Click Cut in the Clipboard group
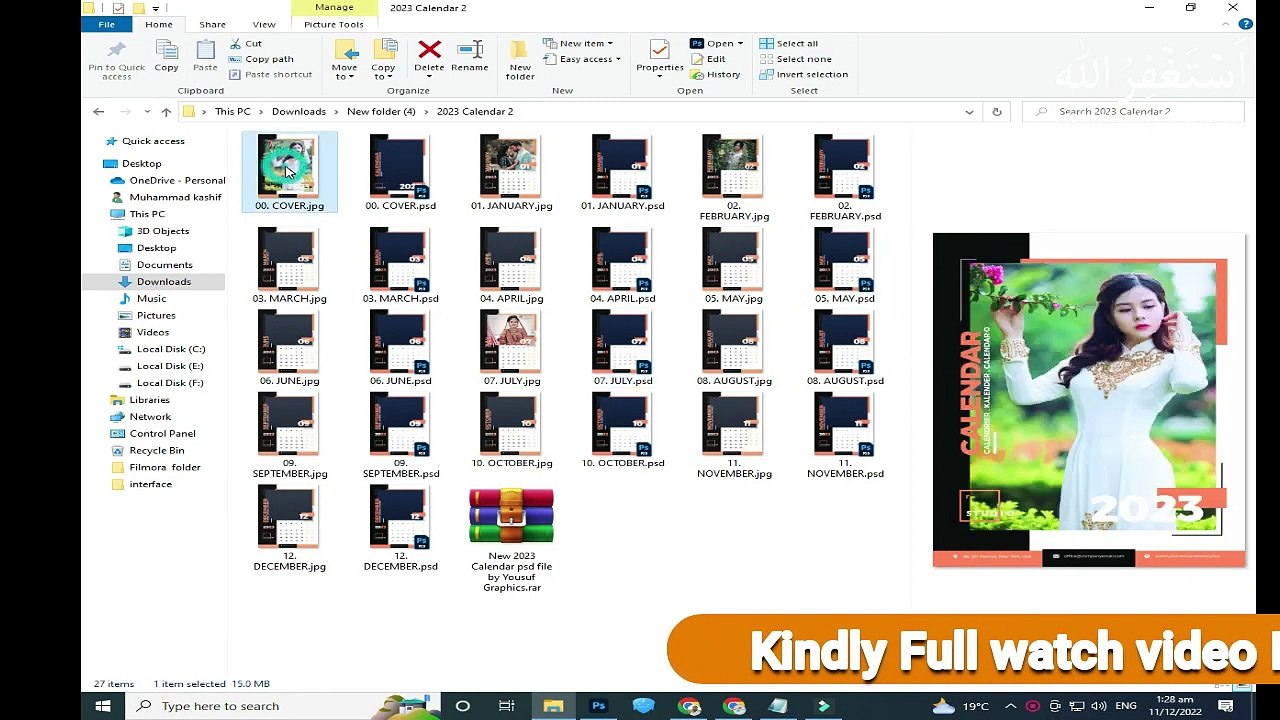The image size is (1280, 720). pyautogui.click(x=246, y=43)
